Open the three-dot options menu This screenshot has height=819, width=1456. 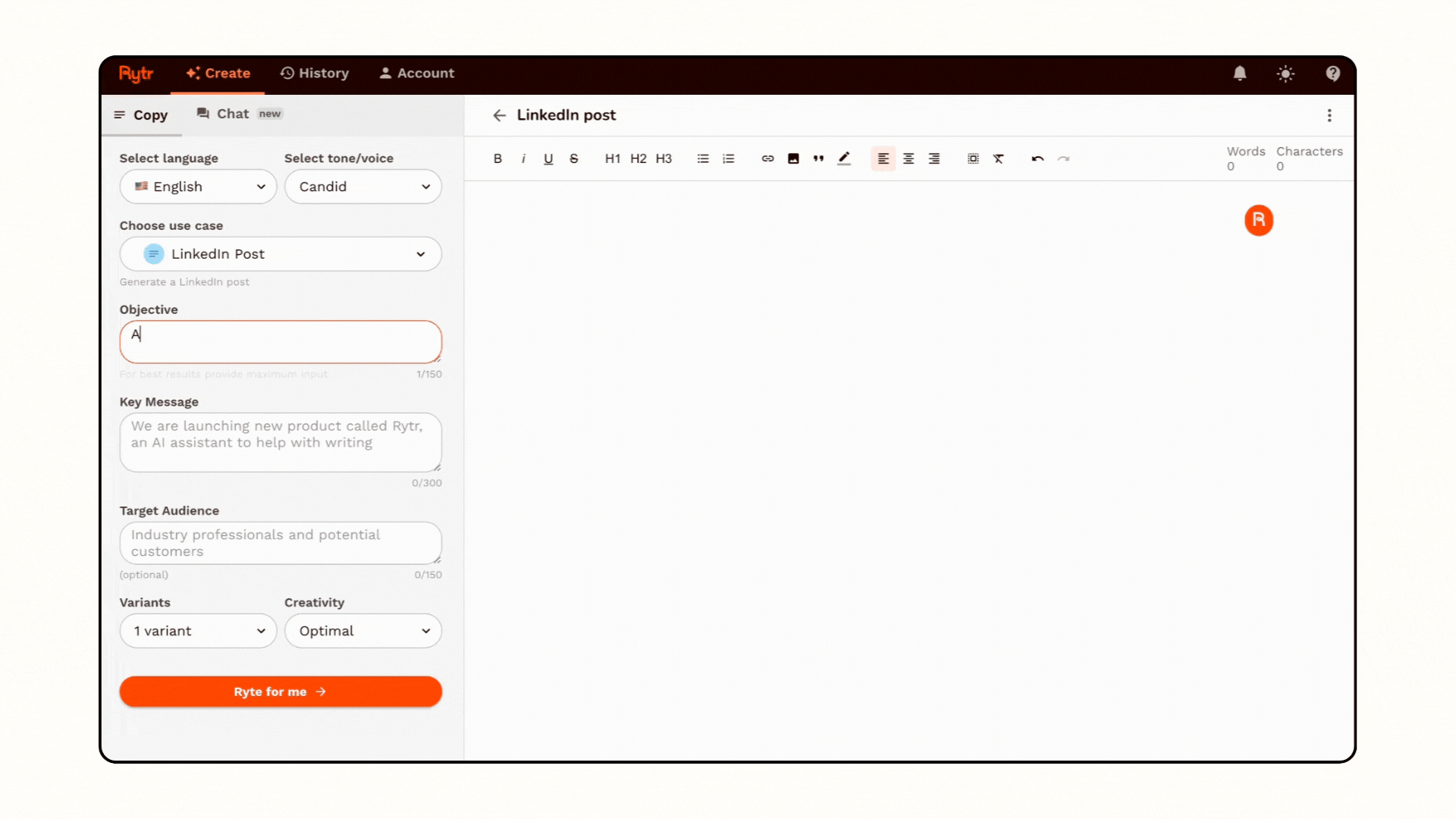pyautogui.click(x=1329, y=115)
